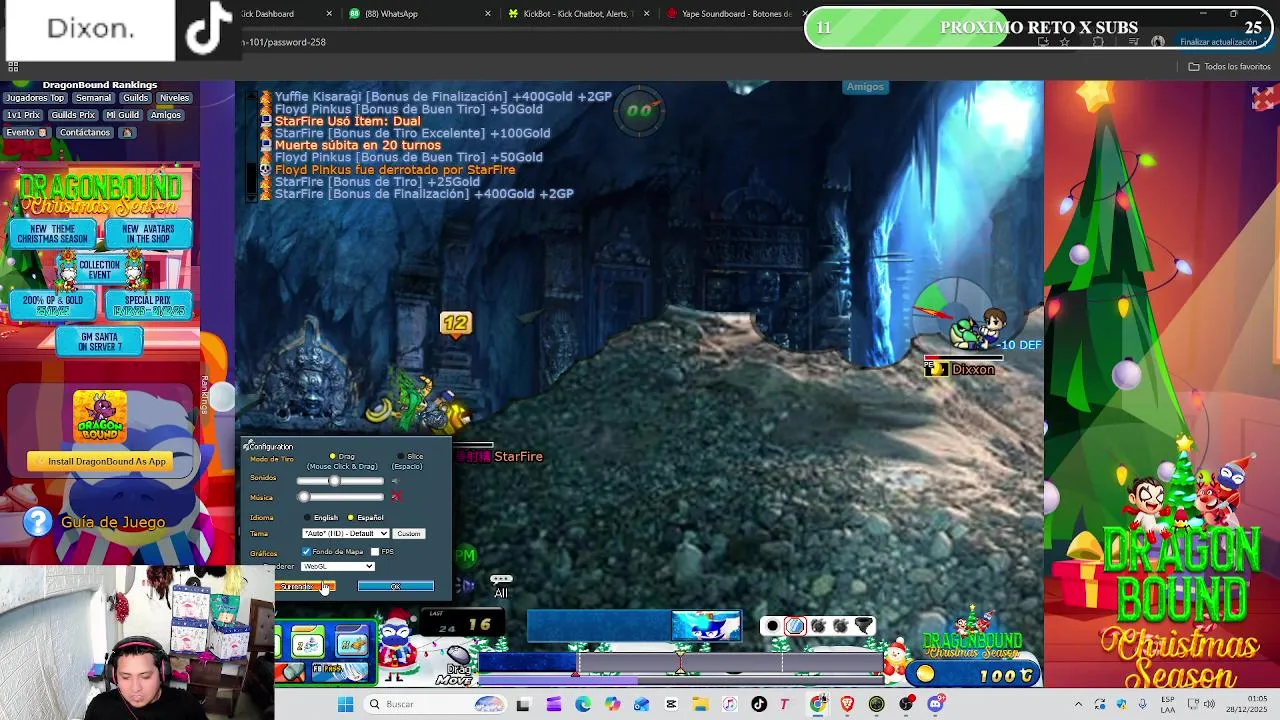Switch to the KickBot browser tab
1280x720 pixels.
point(578,14)
